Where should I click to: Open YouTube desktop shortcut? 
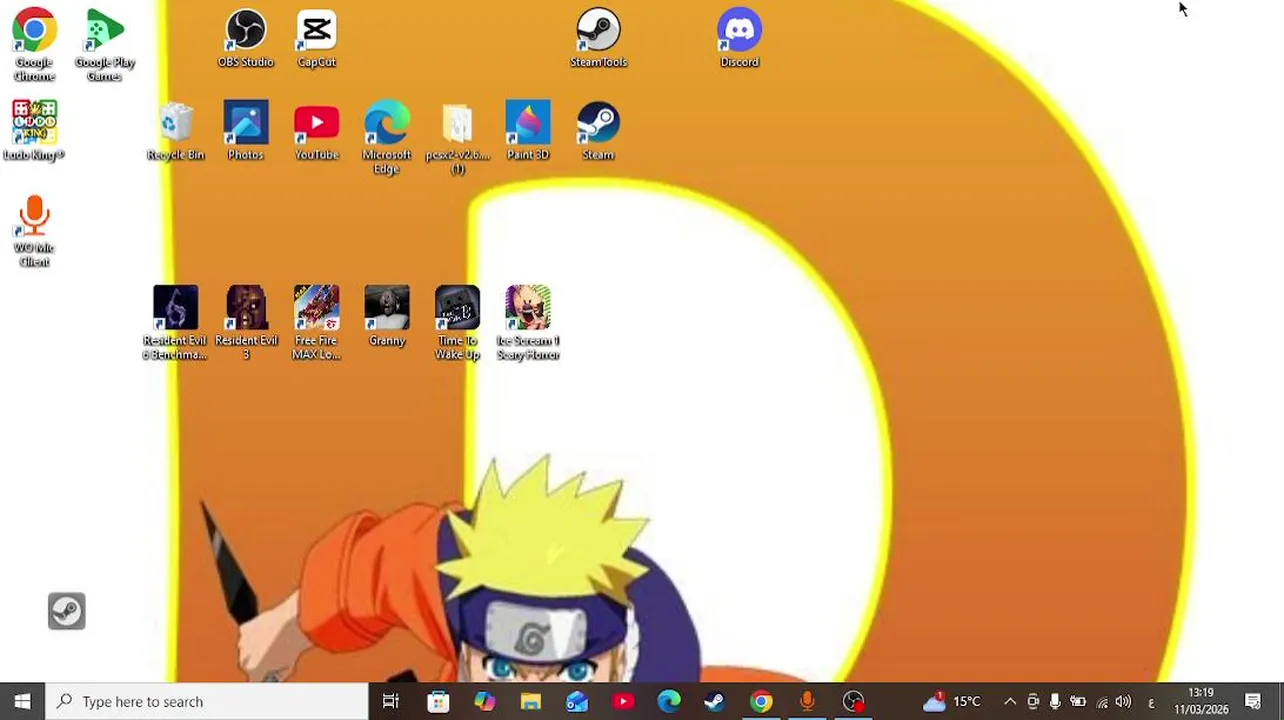pos(316,131)
